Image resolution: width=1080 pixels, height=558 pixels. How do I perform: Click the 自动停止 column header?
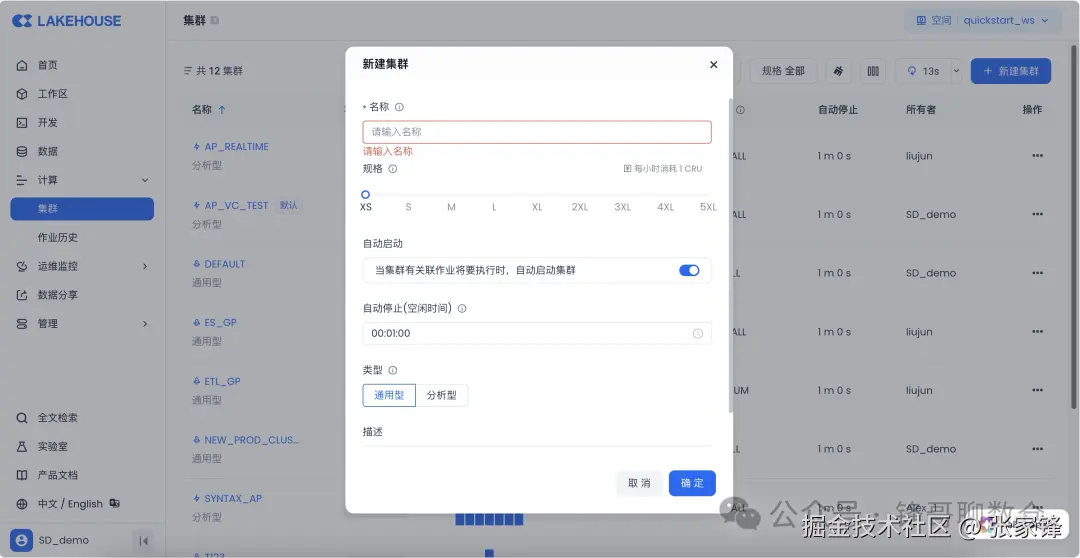click(x=838, y=110)
